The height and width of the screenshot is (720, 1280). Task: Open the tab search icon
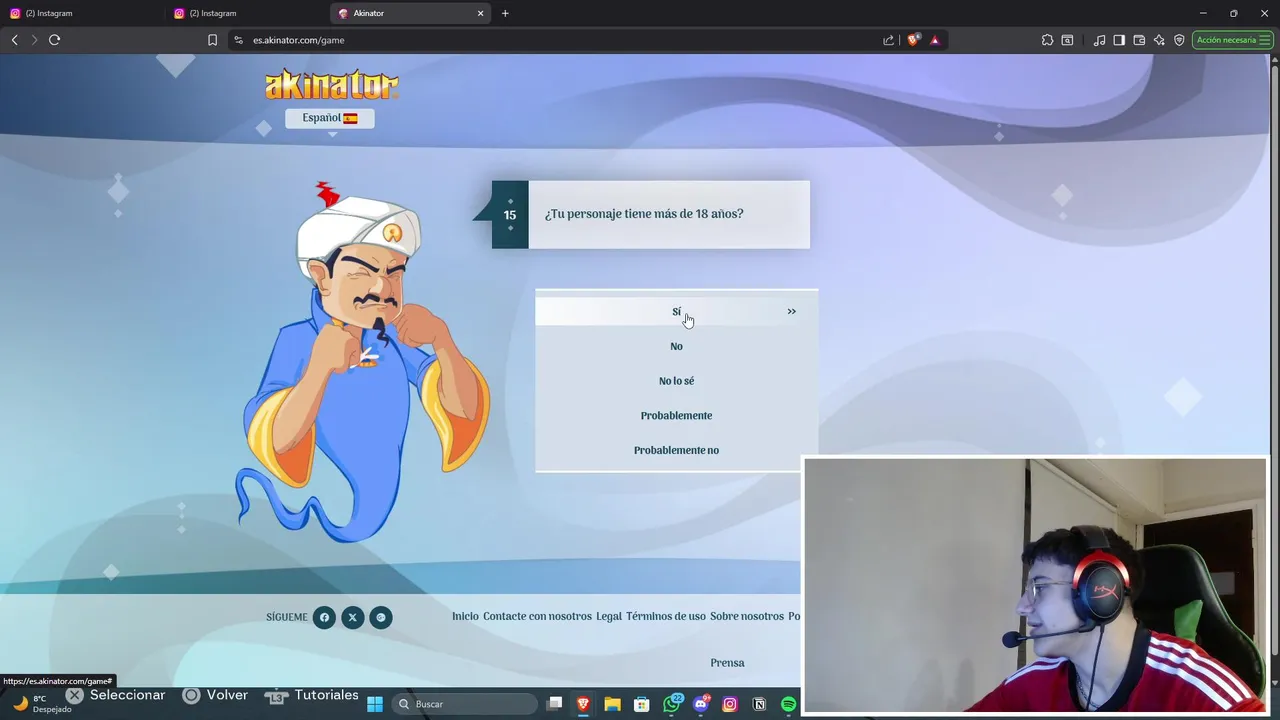pos(1067,40)
